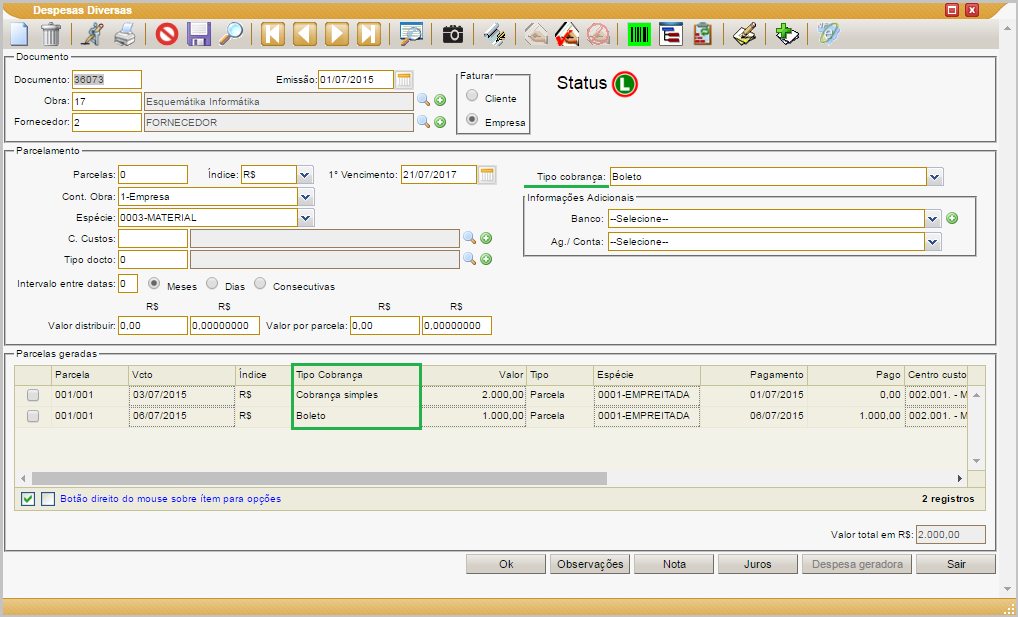Add a new Tipo docto with green plus

click(x=486, y=259)
